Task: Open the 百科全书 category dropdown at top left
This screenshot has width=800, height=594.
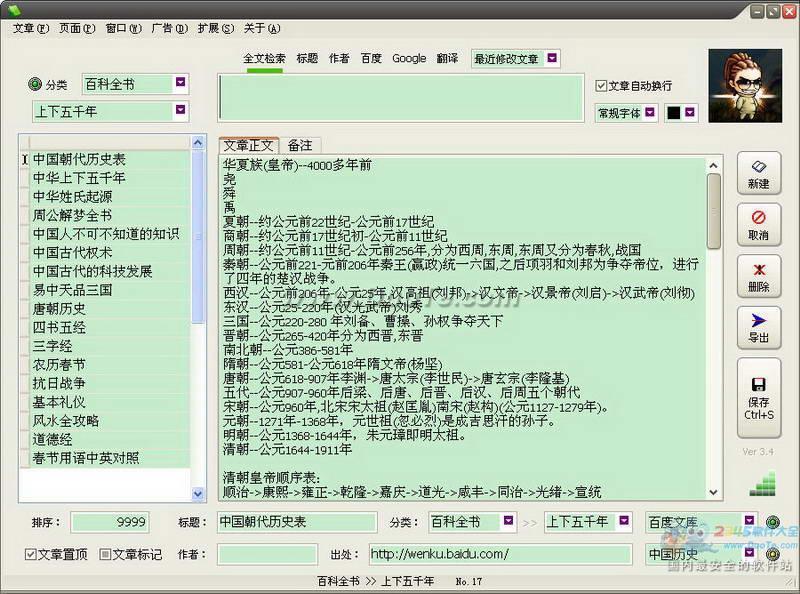Action: click(180, 83)
